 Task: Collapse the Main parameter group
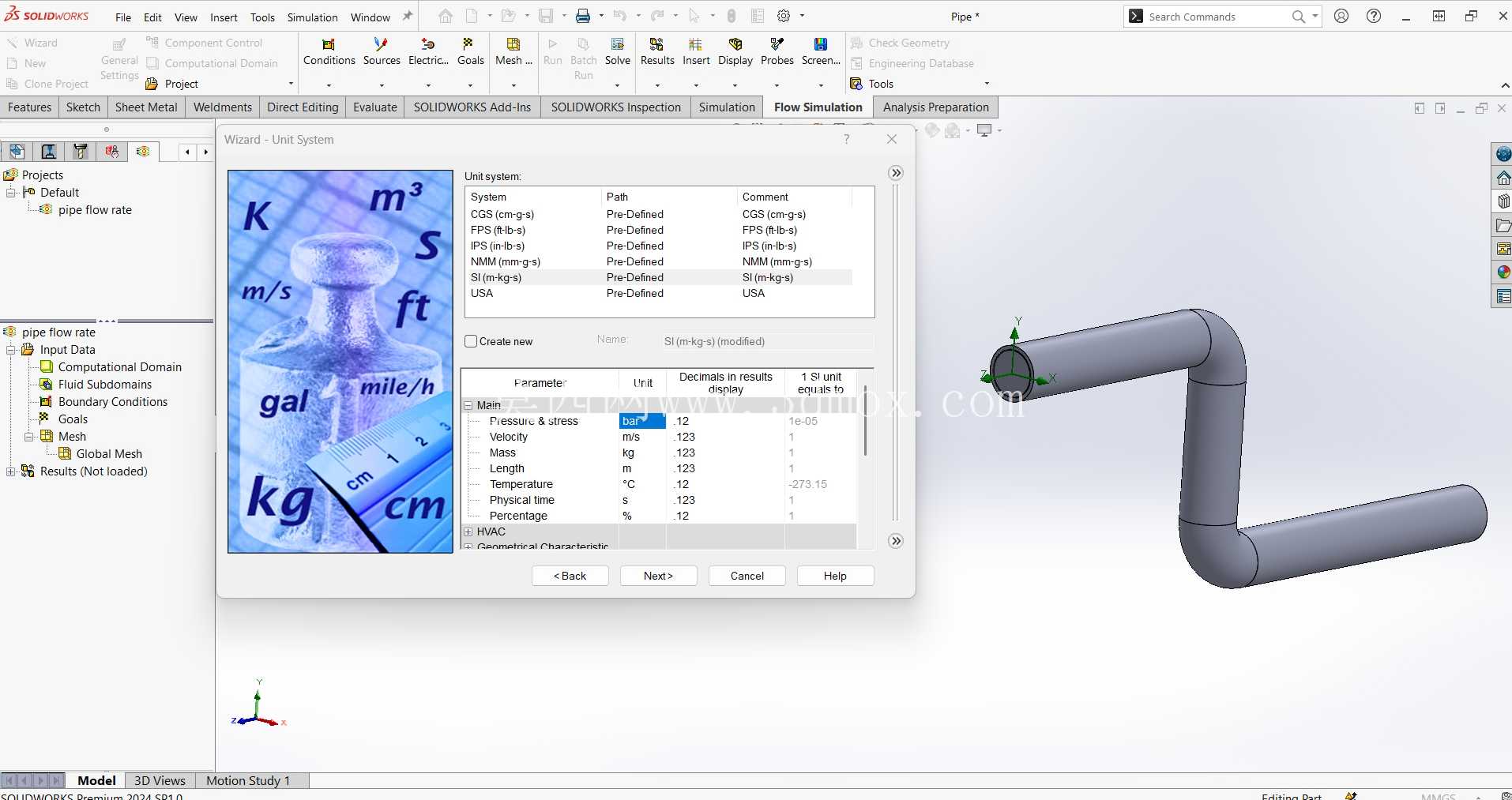(x=468, y=405)
